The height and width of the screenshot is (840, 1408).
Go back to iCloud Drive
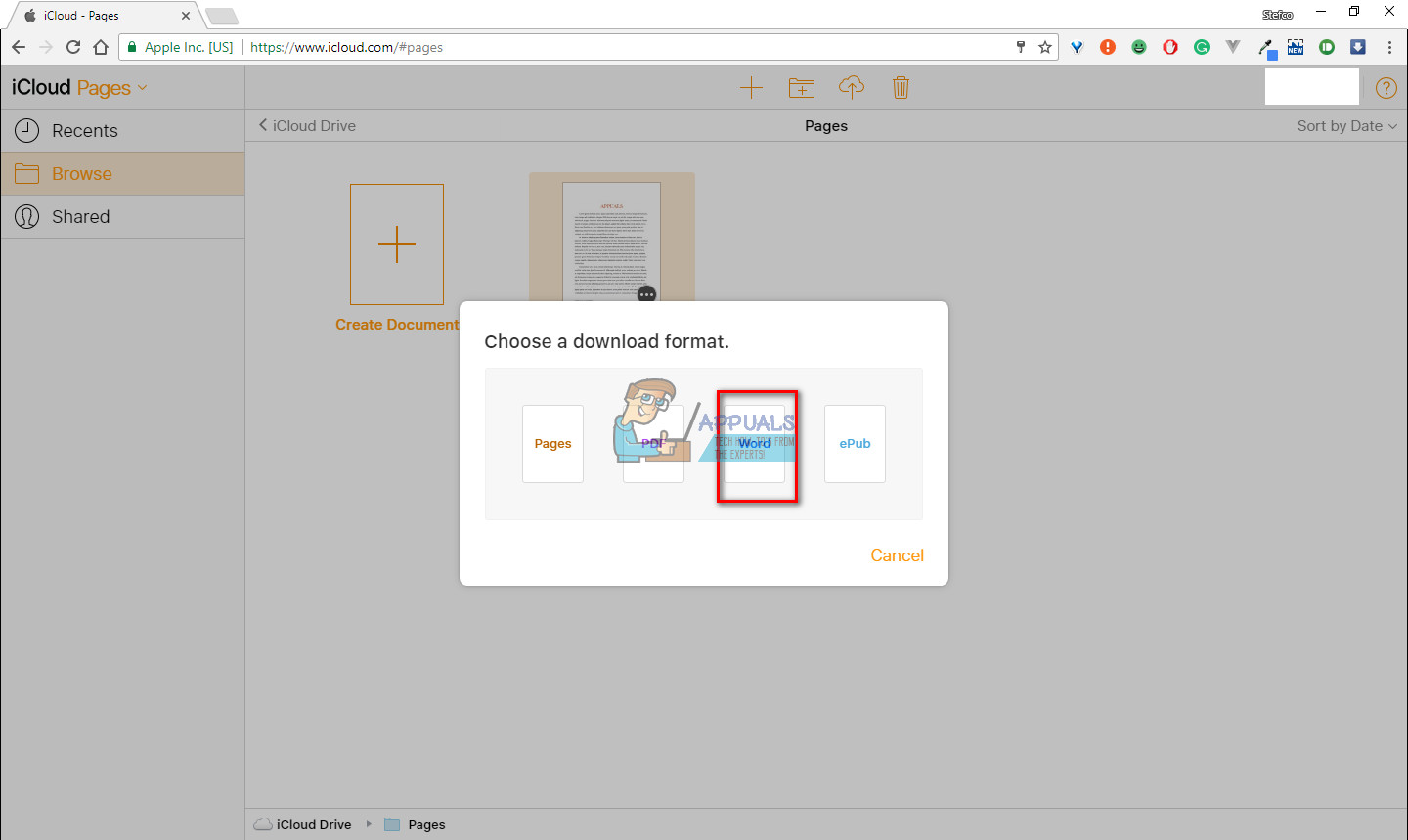[307, 126]
